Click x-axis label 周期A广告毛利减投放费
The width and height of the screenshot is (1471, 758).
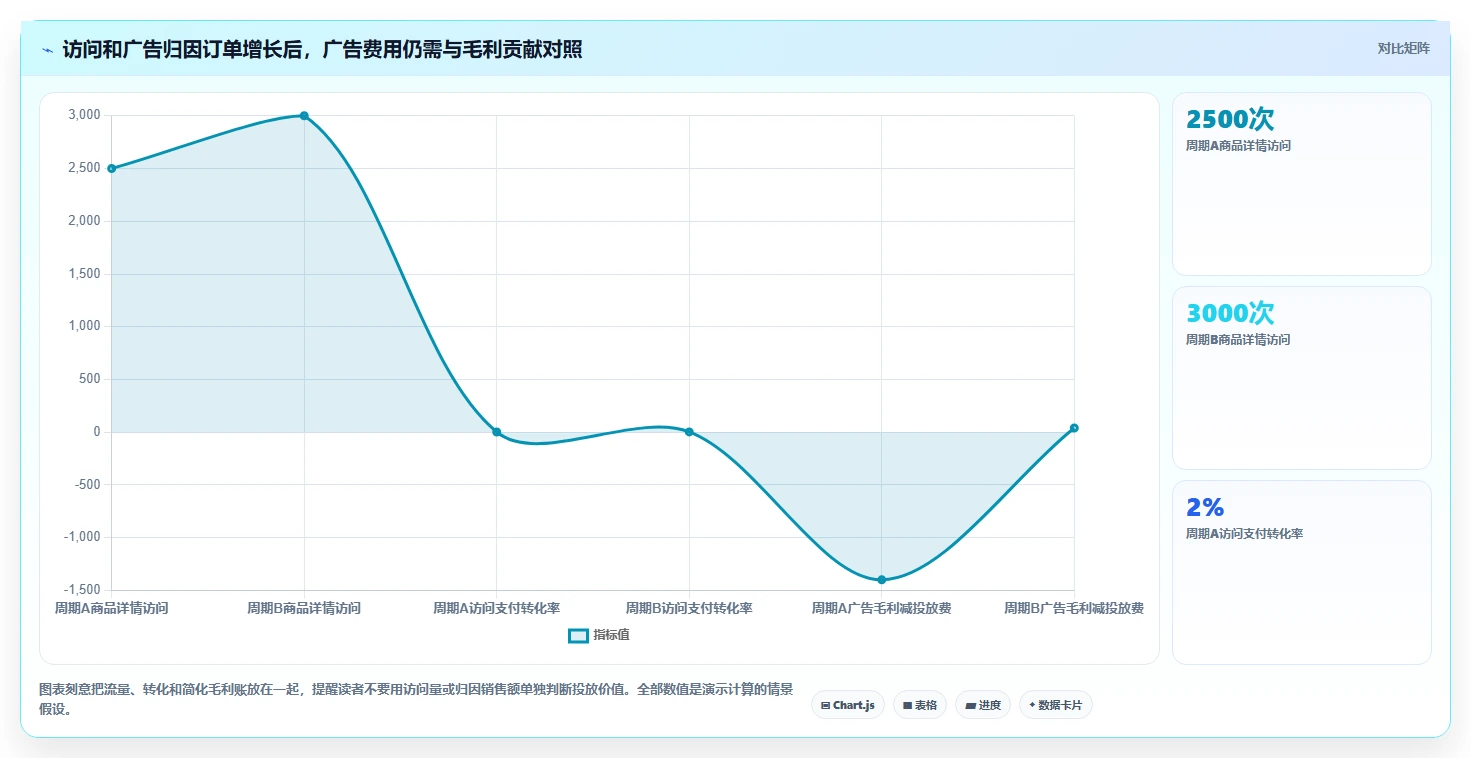pos(881,608)
